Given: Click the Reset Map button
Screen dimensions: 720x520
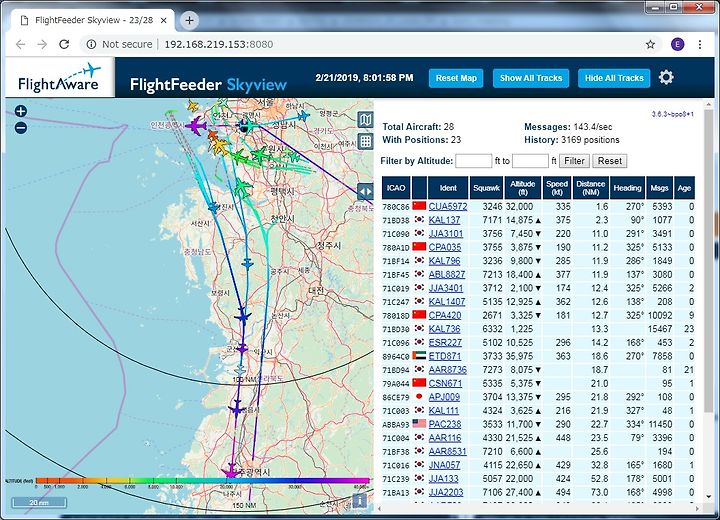Looking at the screenshot, I should coord(456,78).
